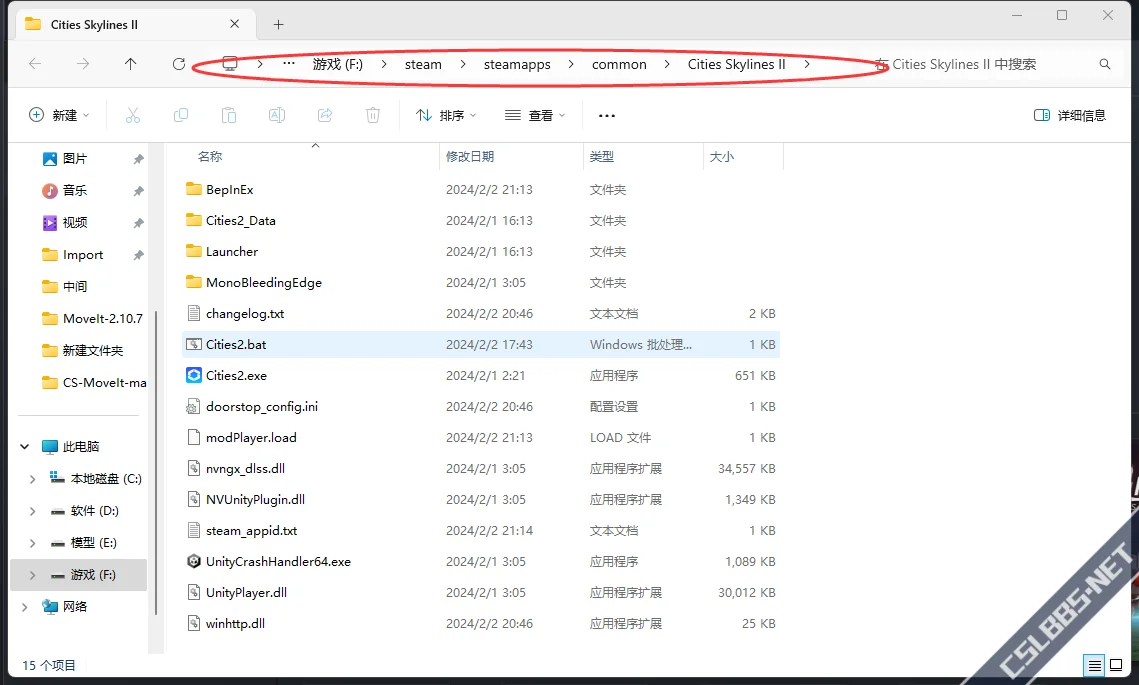Select changelog.txt file
The height and width of the screenshot is (685, 1139).
[x=481, y=313]
